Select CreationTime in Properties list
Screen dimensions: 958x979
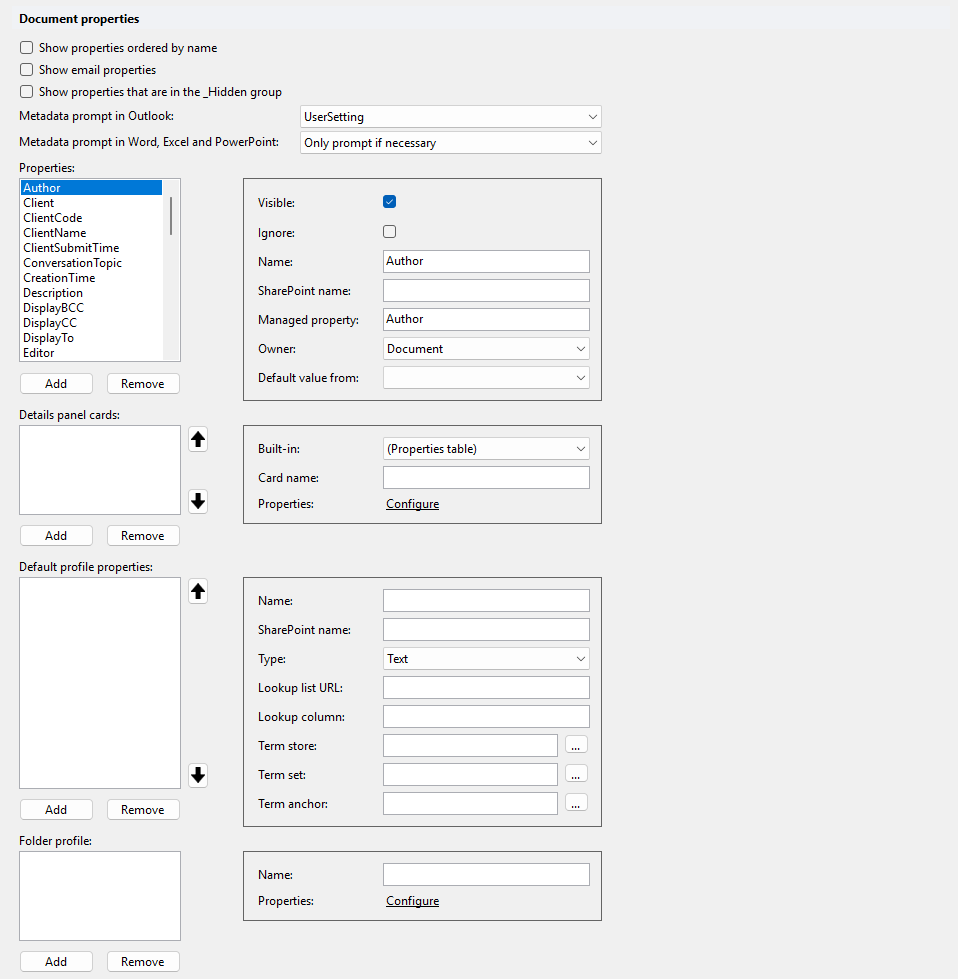pyautogui.click(x=91, y=278)
